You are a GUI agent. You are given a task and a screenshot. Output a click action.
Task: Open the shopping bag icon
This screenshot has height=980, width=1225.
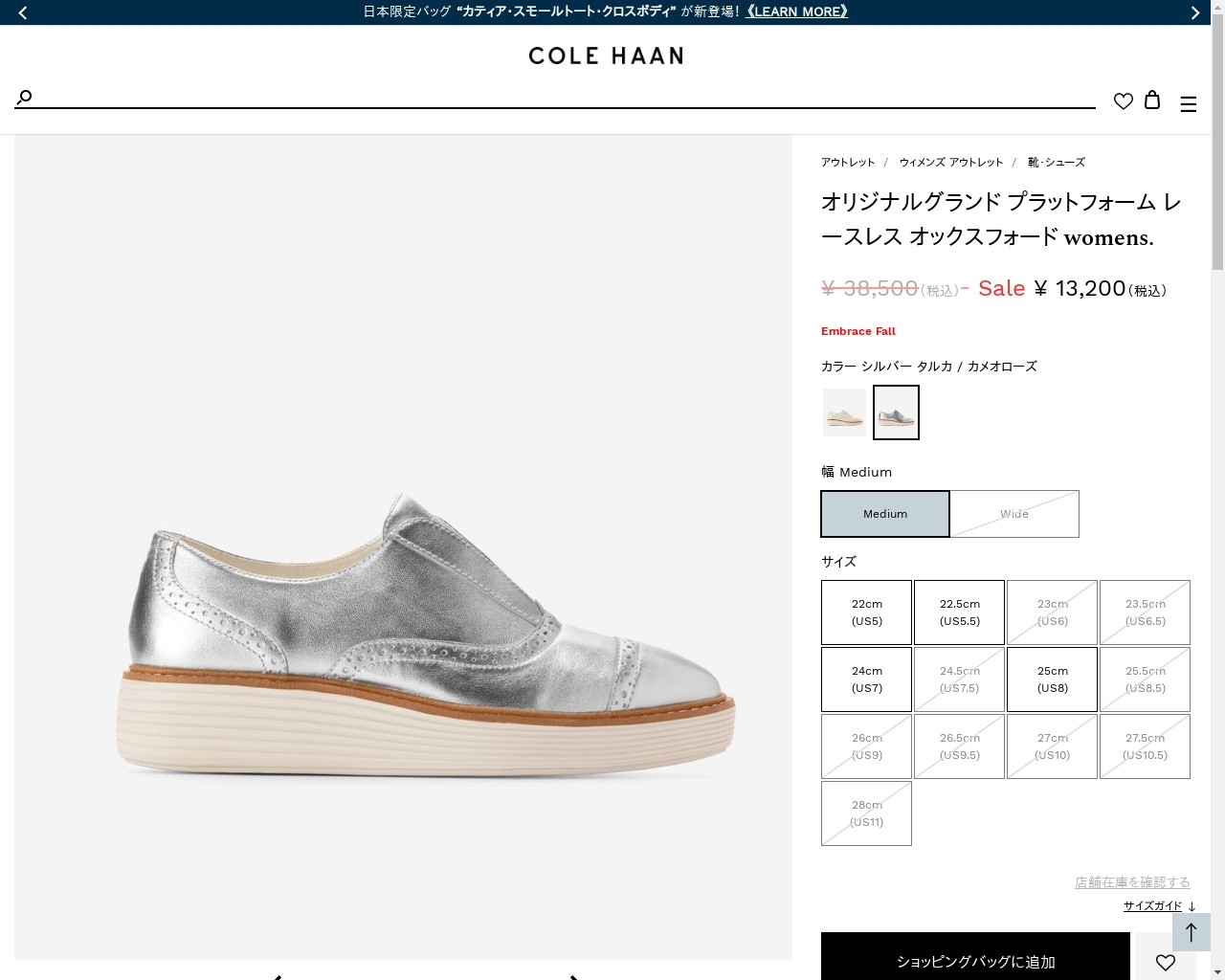coord(1152,100)
